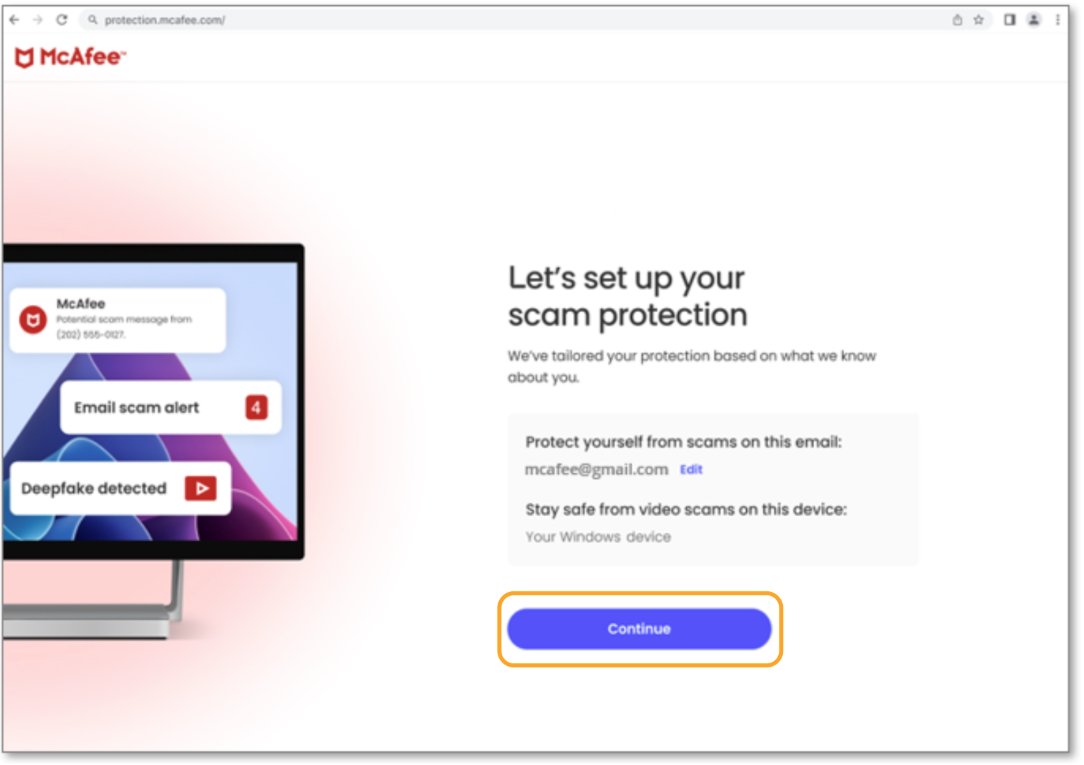Click the browser forward arrow

coord(38,20)
